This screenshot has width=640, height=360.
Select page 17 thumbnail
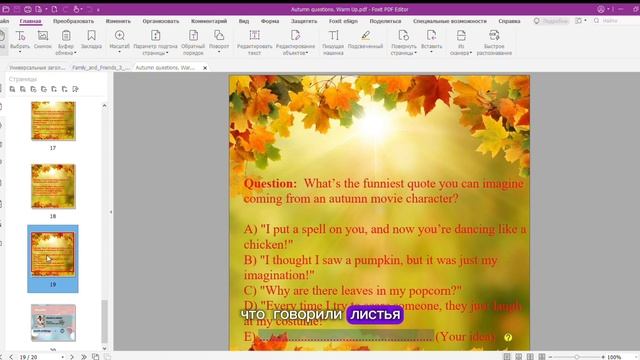pos(53,121)
